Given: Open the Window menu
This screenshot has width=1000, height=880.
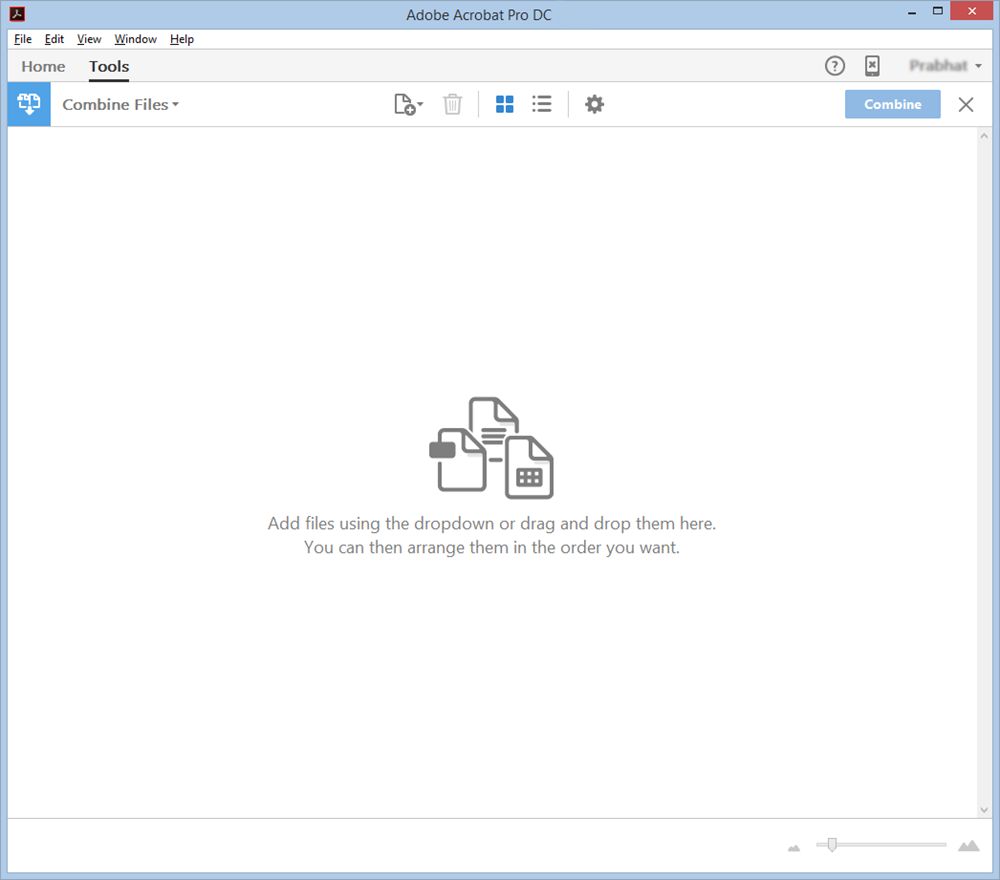Looking at the screenshot, I should [x=135, y=39].
